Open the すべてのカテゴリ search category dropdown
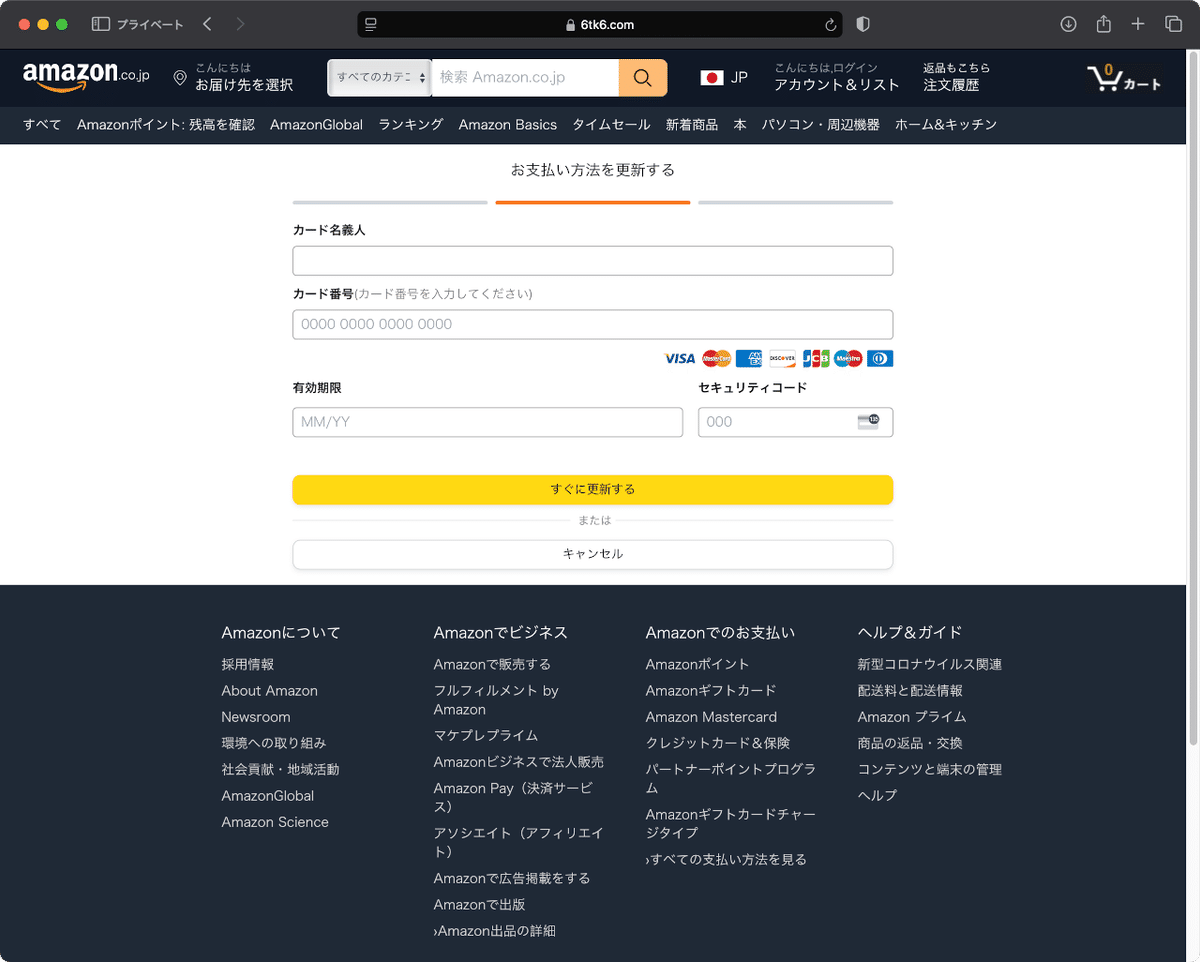The image size is (1200, 962). (x=379, y=77)
